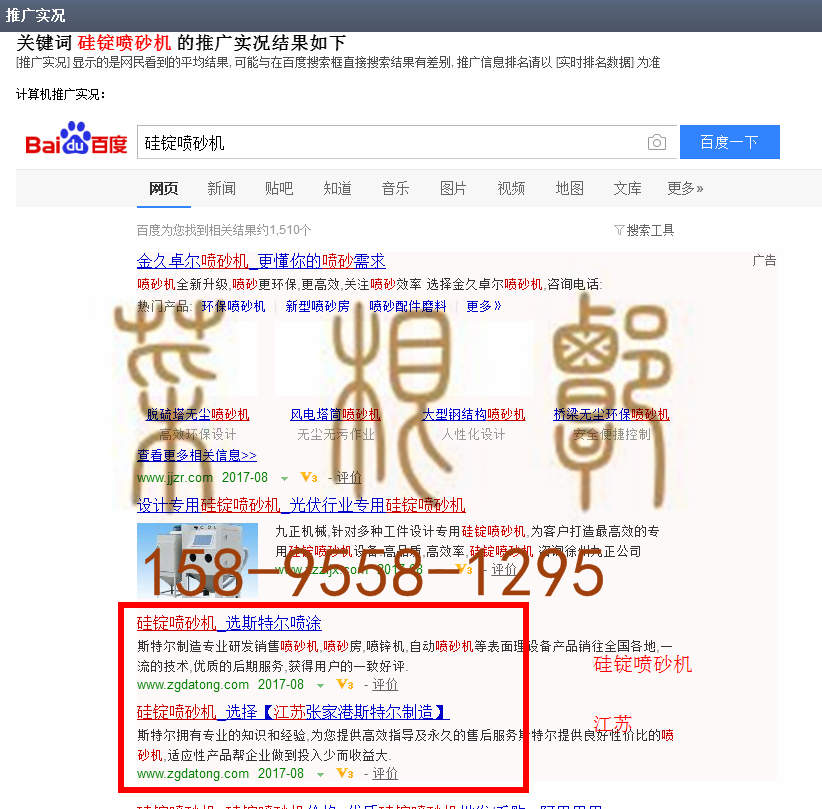The width and height of the screenshot is (822, 809).
Task: Click 喷砂配件磨料 hot product link
Action: coord(408,306)
